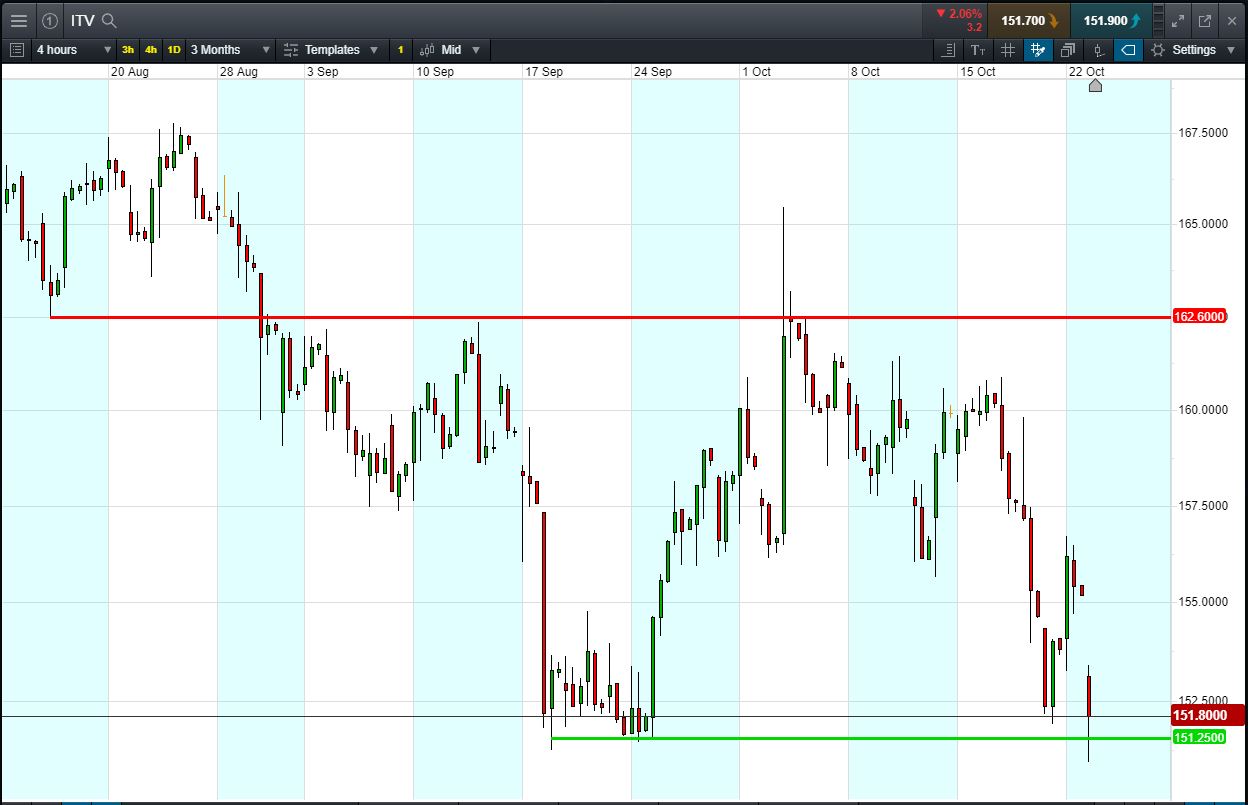Click the place order candlestick icon
The width and height of the screenshot is (1248, 805).
(x=1098, y=49)
